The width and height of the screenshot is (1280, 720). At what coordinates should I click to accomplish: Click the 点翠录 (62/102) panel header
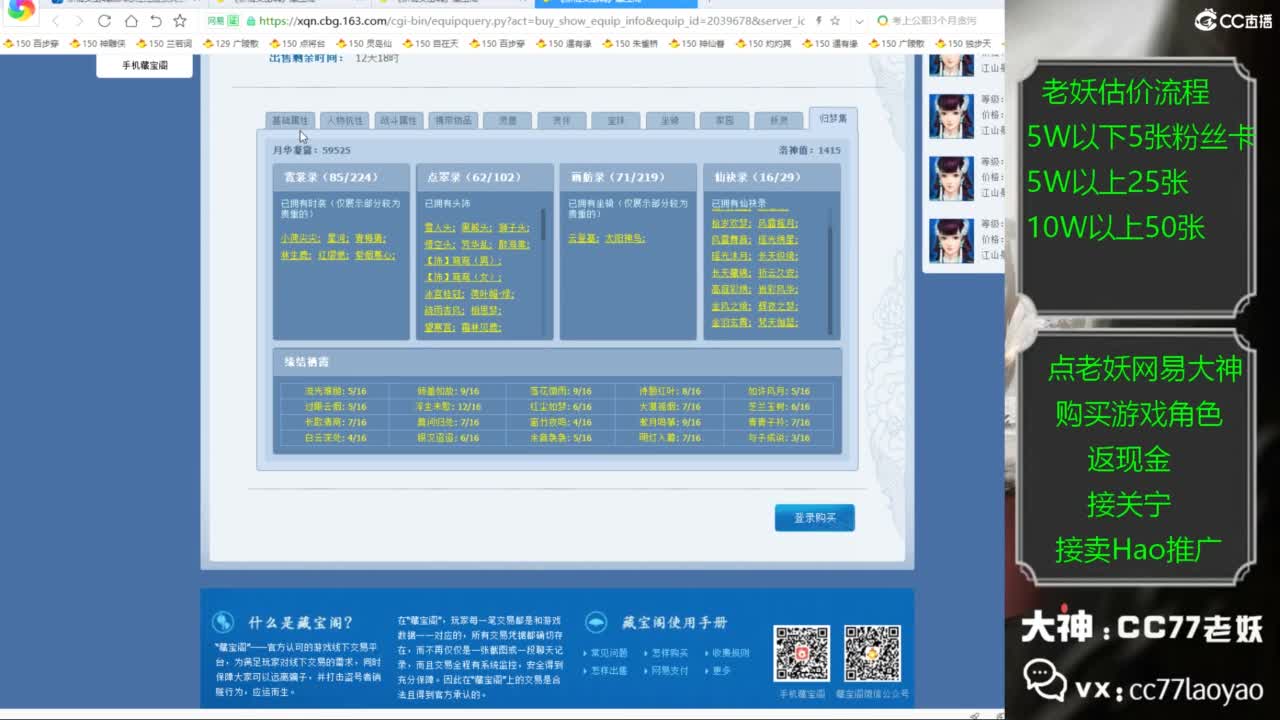tap(485, 177)
